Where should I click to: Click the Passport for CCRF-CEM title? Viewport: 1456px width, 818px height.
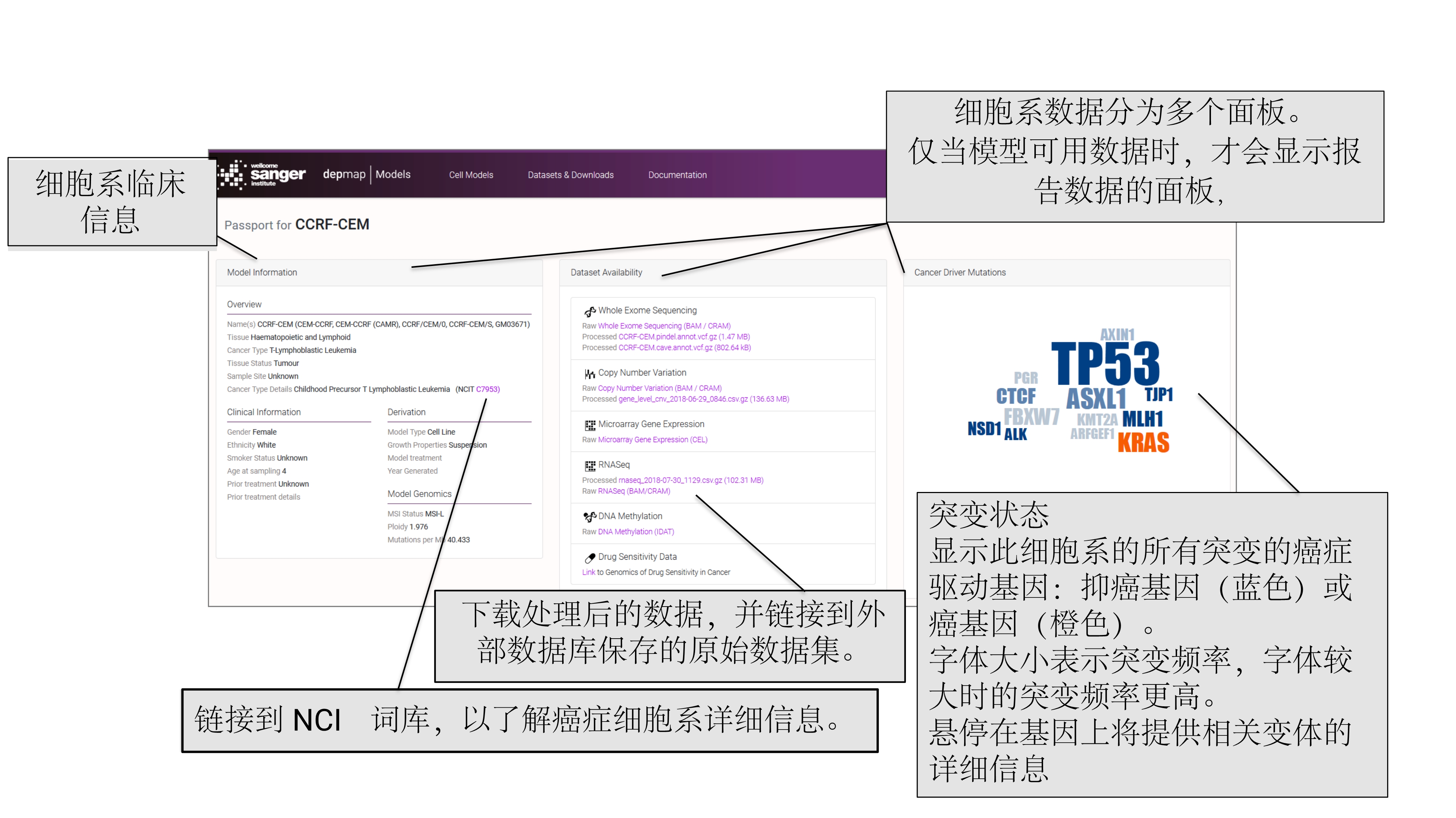click(297, 225)
